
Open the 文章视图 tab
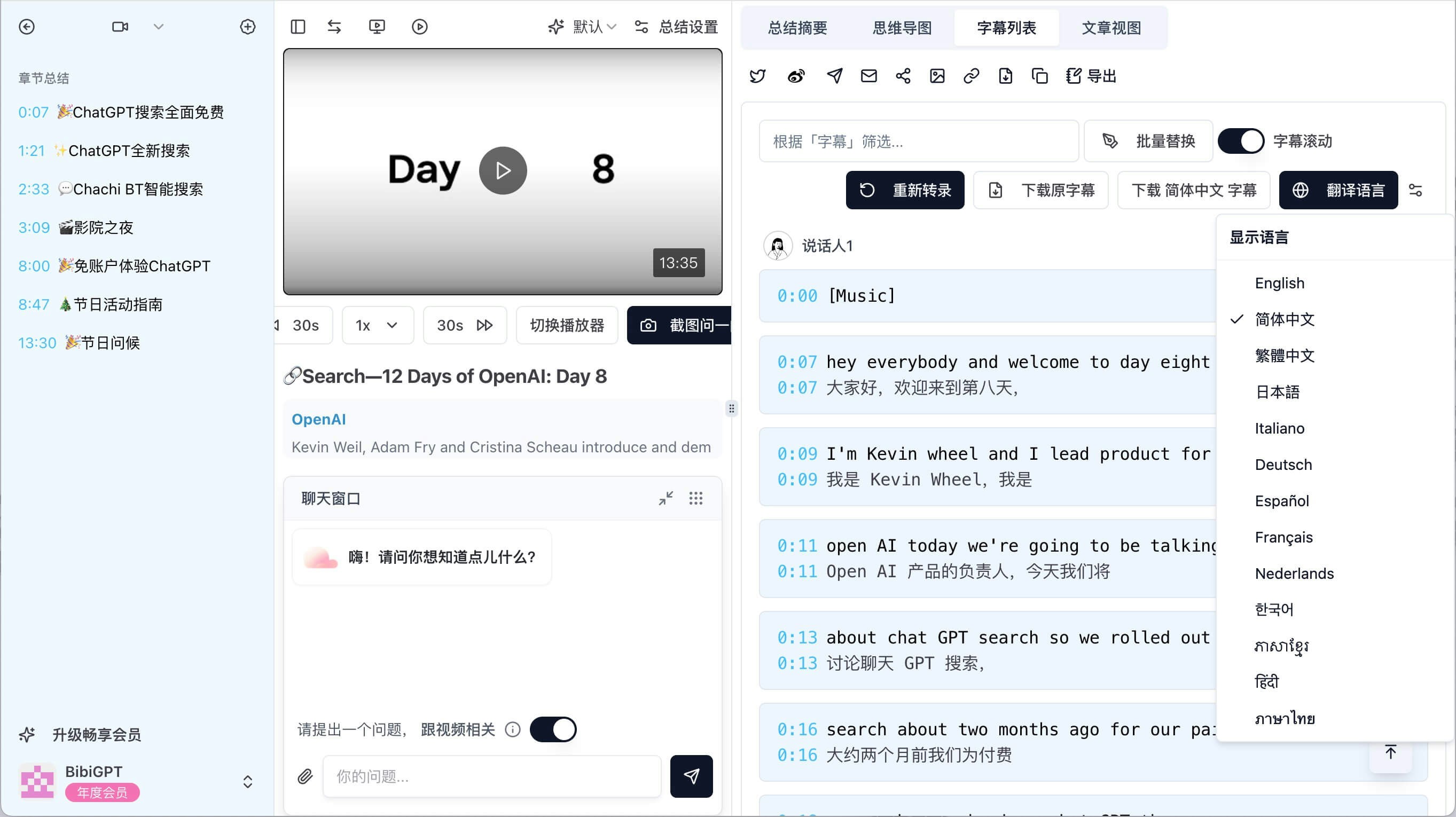[1111, 28]
